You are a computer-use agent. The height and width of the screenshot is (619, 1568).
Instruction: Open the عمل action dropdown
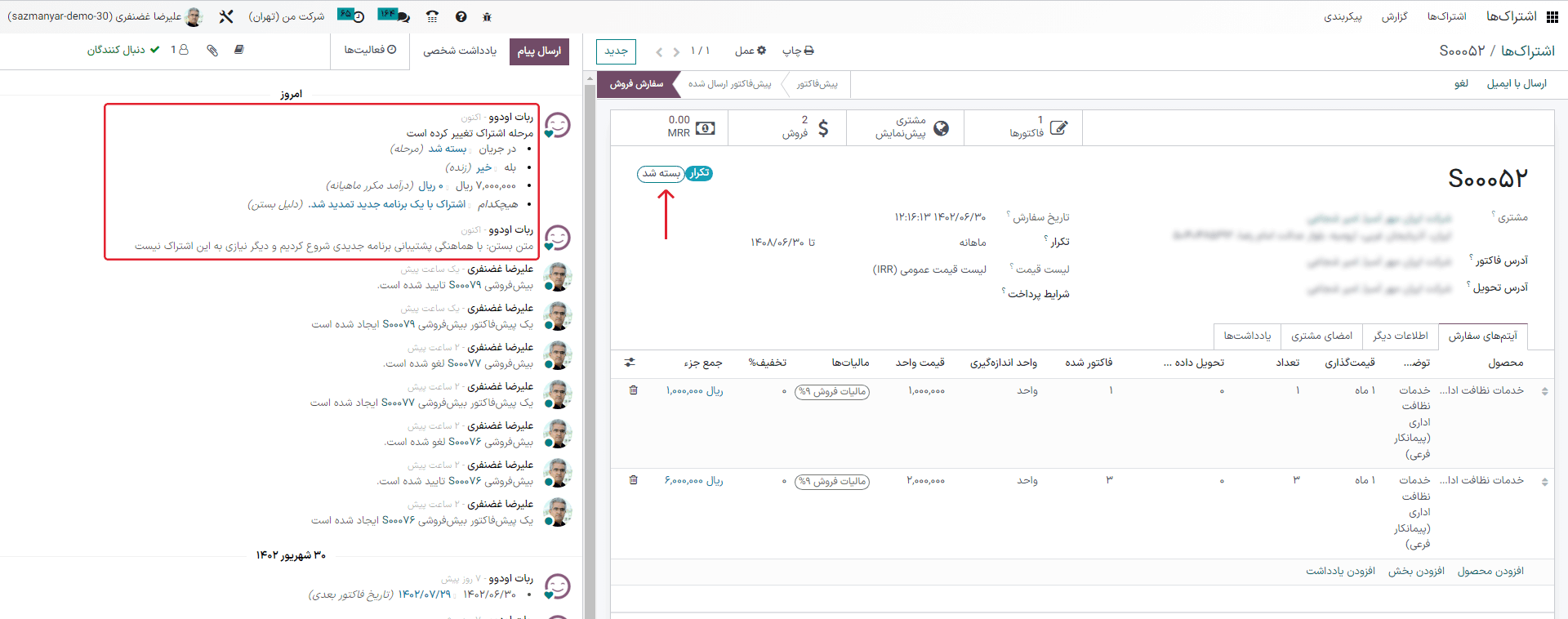pyautogui.click(x=750, y=51)
